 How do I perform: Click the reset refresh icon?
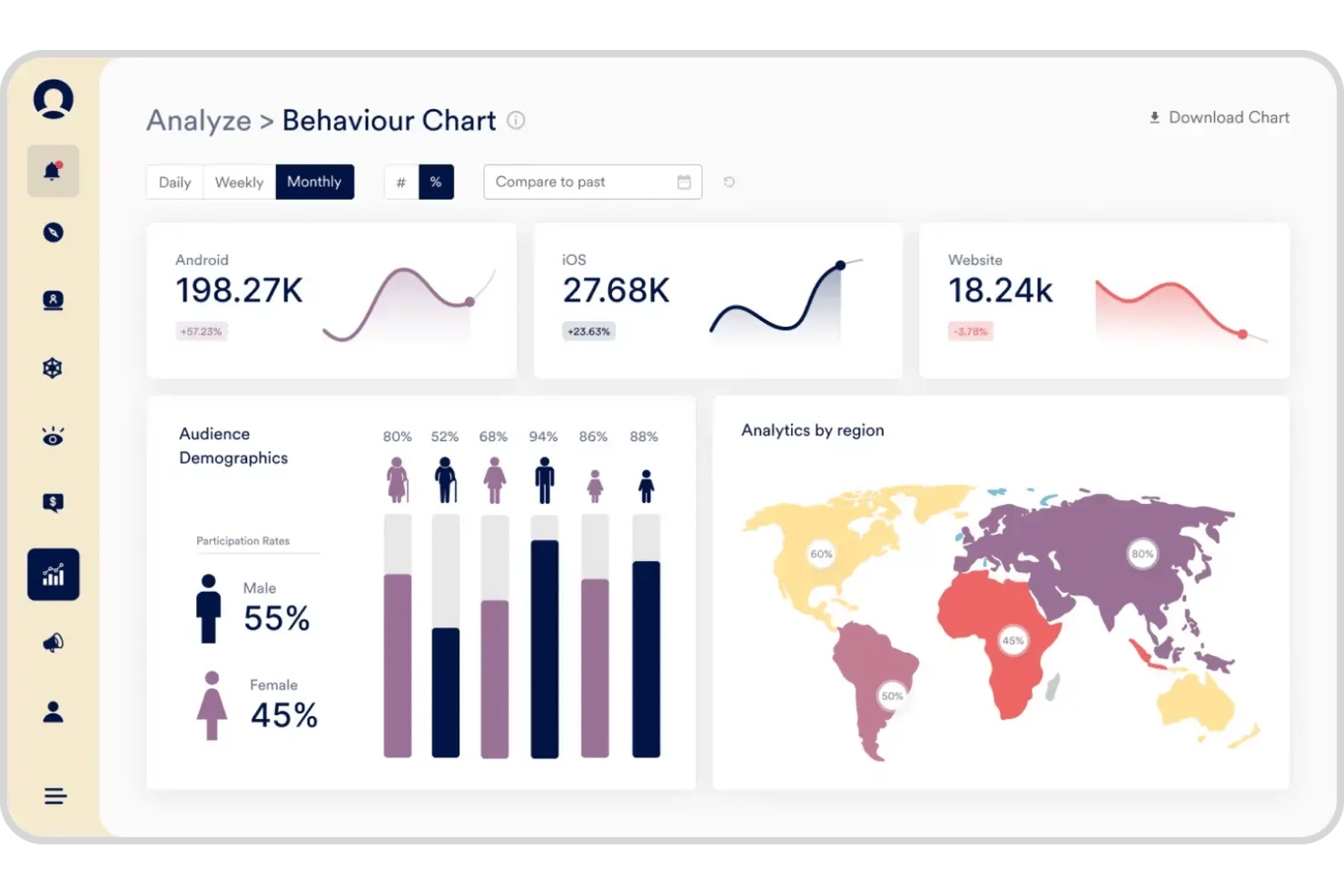click(729, 182)
